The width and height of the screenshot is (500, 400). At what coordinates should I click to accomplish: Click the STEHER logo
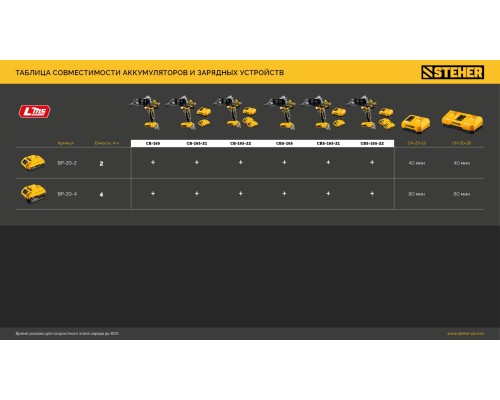(453, 72)
